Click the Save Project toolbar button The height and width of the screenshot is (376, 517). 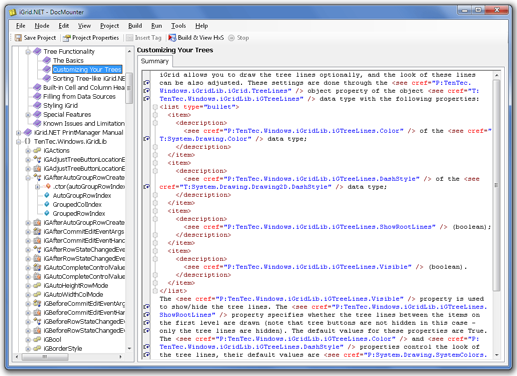point(35,38)
